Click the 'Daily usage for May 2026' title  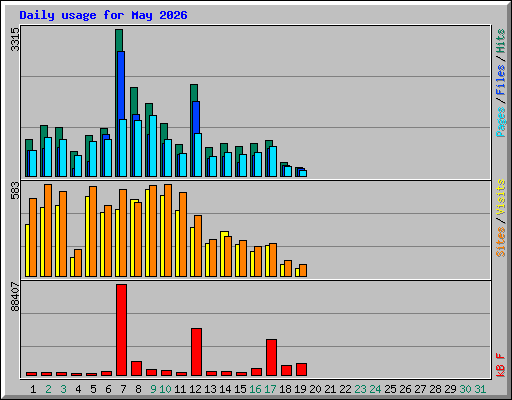pyautogui.click(x=103, y=15)
